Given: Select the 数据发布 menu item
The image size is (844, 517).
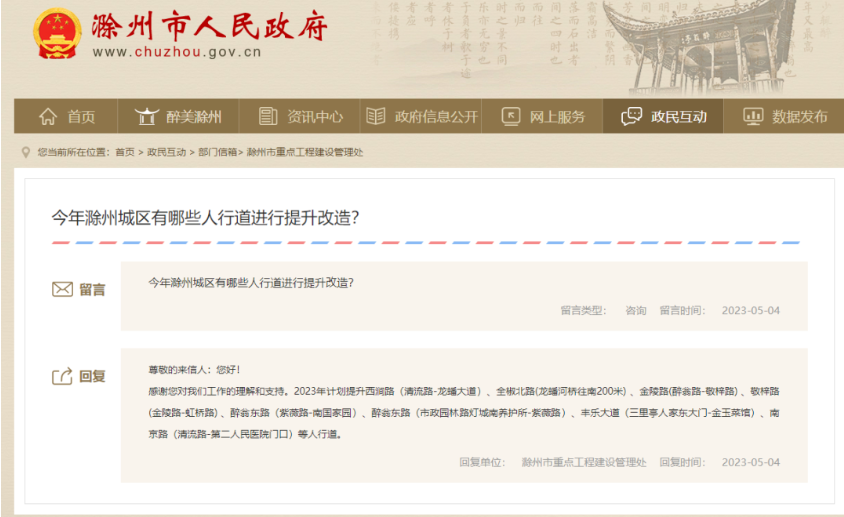Looking at the screenshot, I should pyautogui.click(x=799, y=116).
